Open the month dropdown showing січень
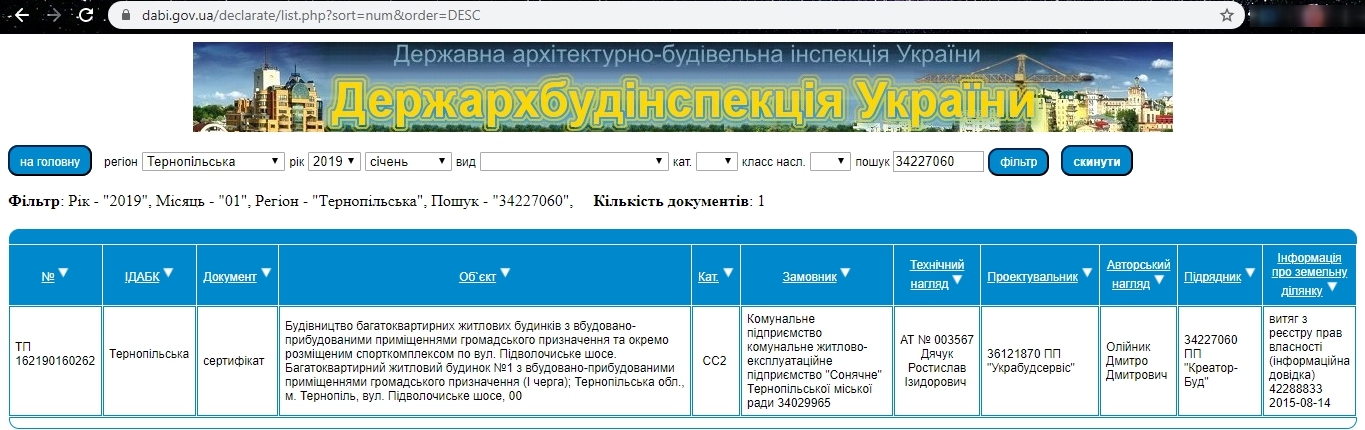 click(409, 161)
